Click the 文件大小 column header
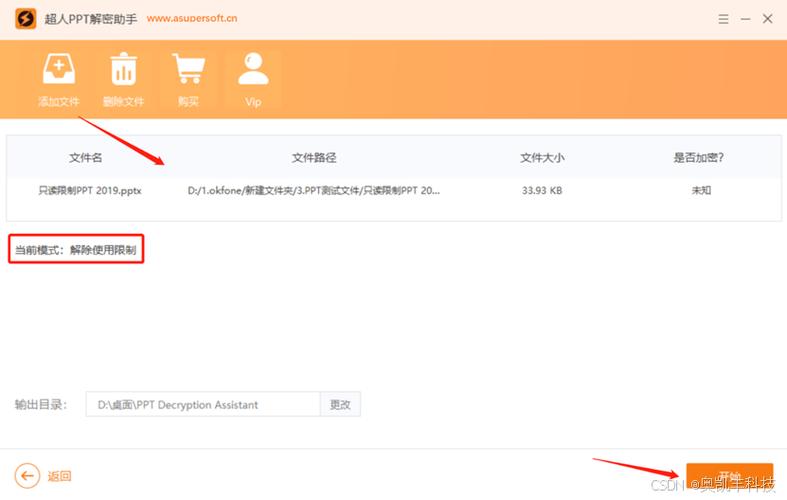This screenshot has height=500, width=787. pos(542,158)
